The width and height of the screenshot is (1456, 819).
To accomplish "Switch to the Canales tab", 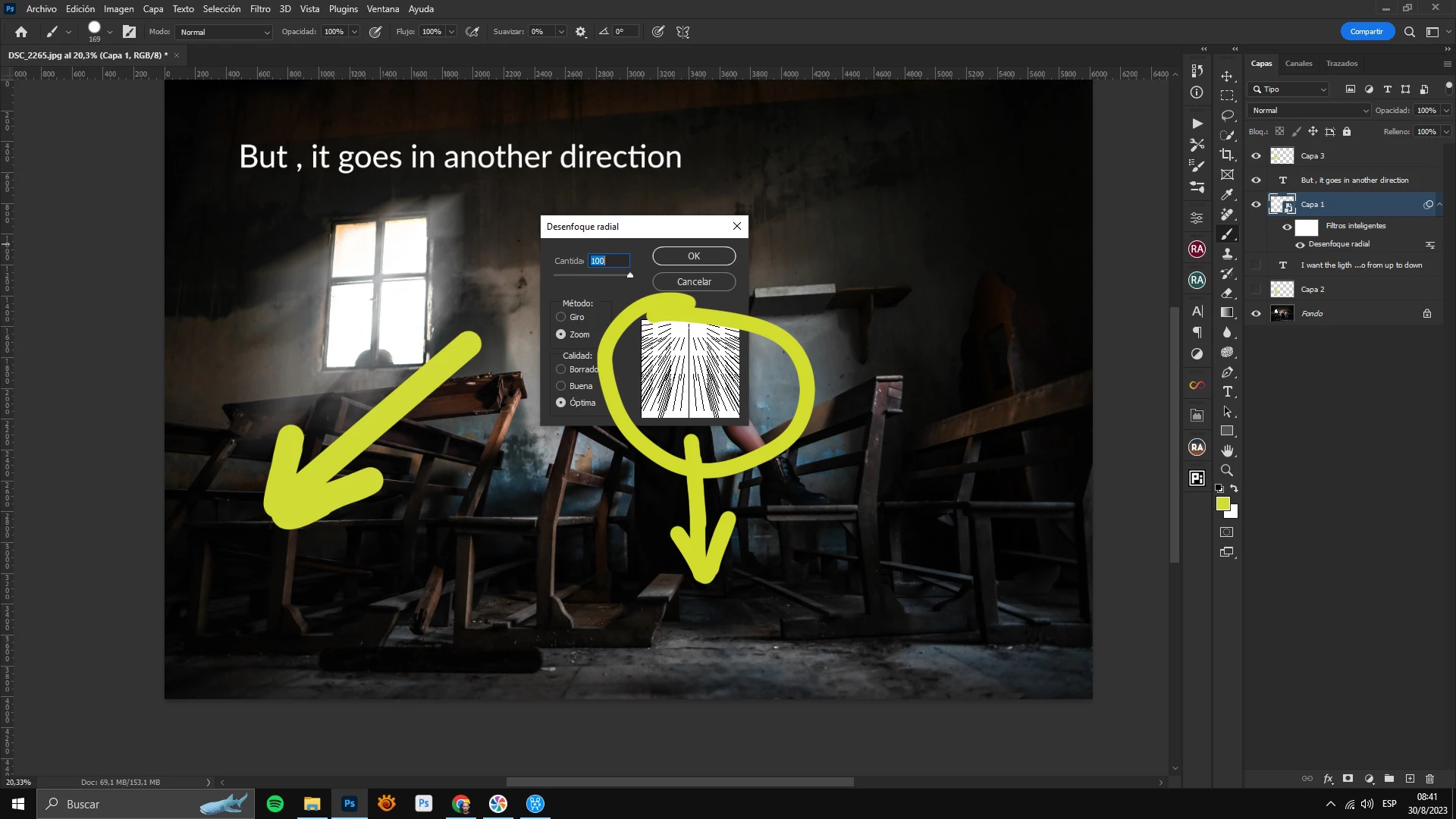I will coord(1298,64).
